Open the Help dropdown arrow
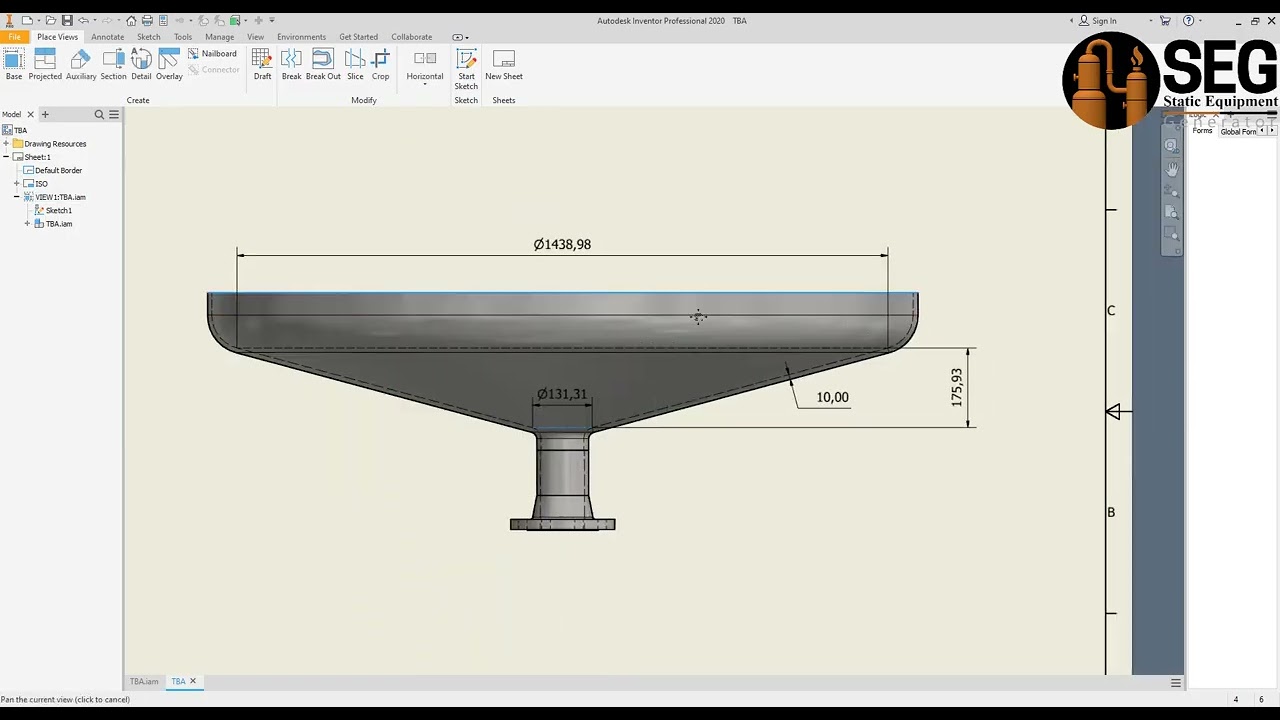Viewport: 1280px width, 720px height. (x=1200, y=20)
